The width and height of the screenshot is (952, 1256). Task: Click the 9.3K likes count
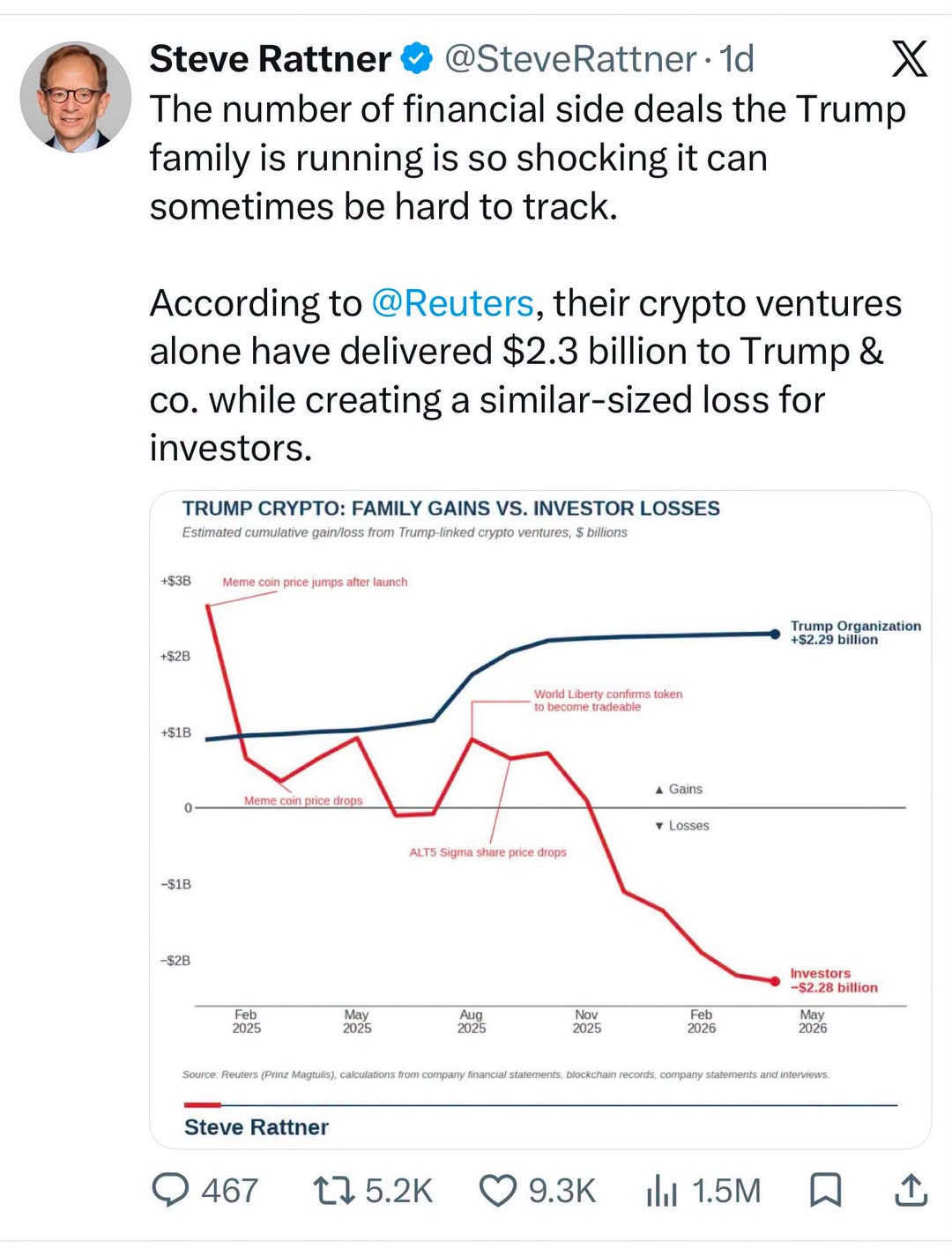point(562,1191)
